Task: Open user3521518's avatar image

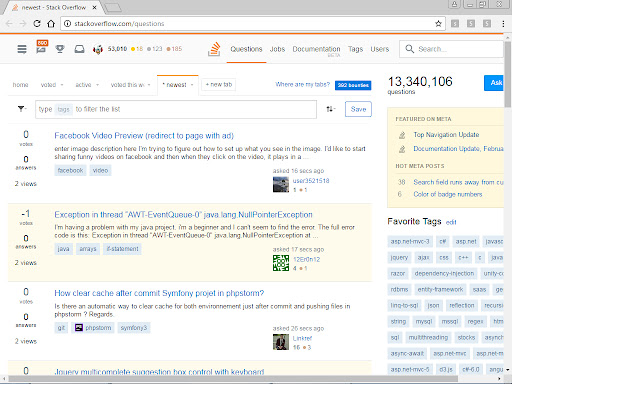Action: pos(281,184)
